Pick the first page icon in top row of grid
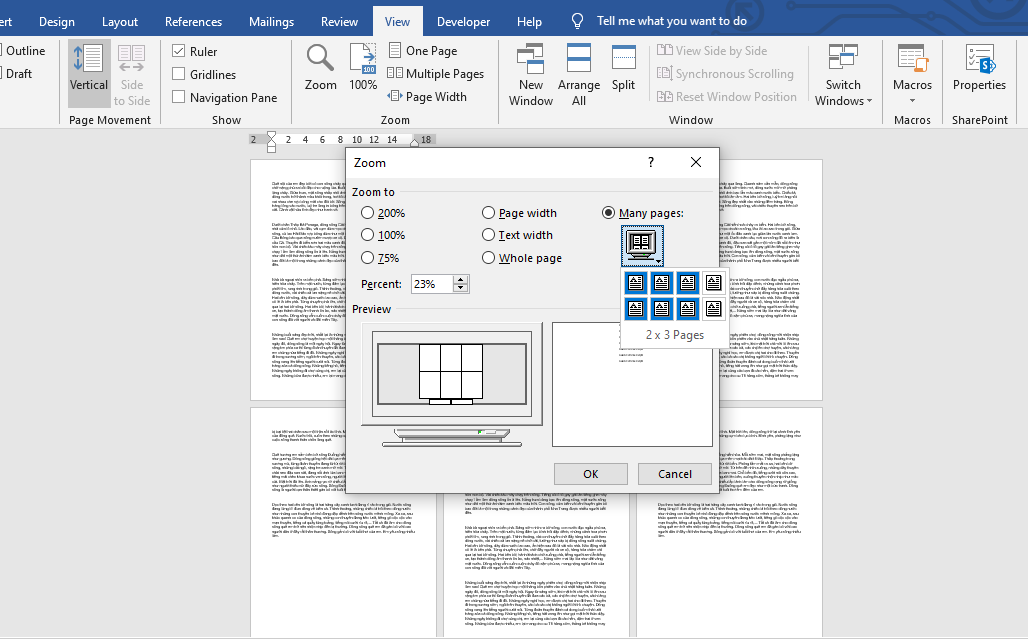The width and height of the screenshot is (1028, 639). click(635, 282)
